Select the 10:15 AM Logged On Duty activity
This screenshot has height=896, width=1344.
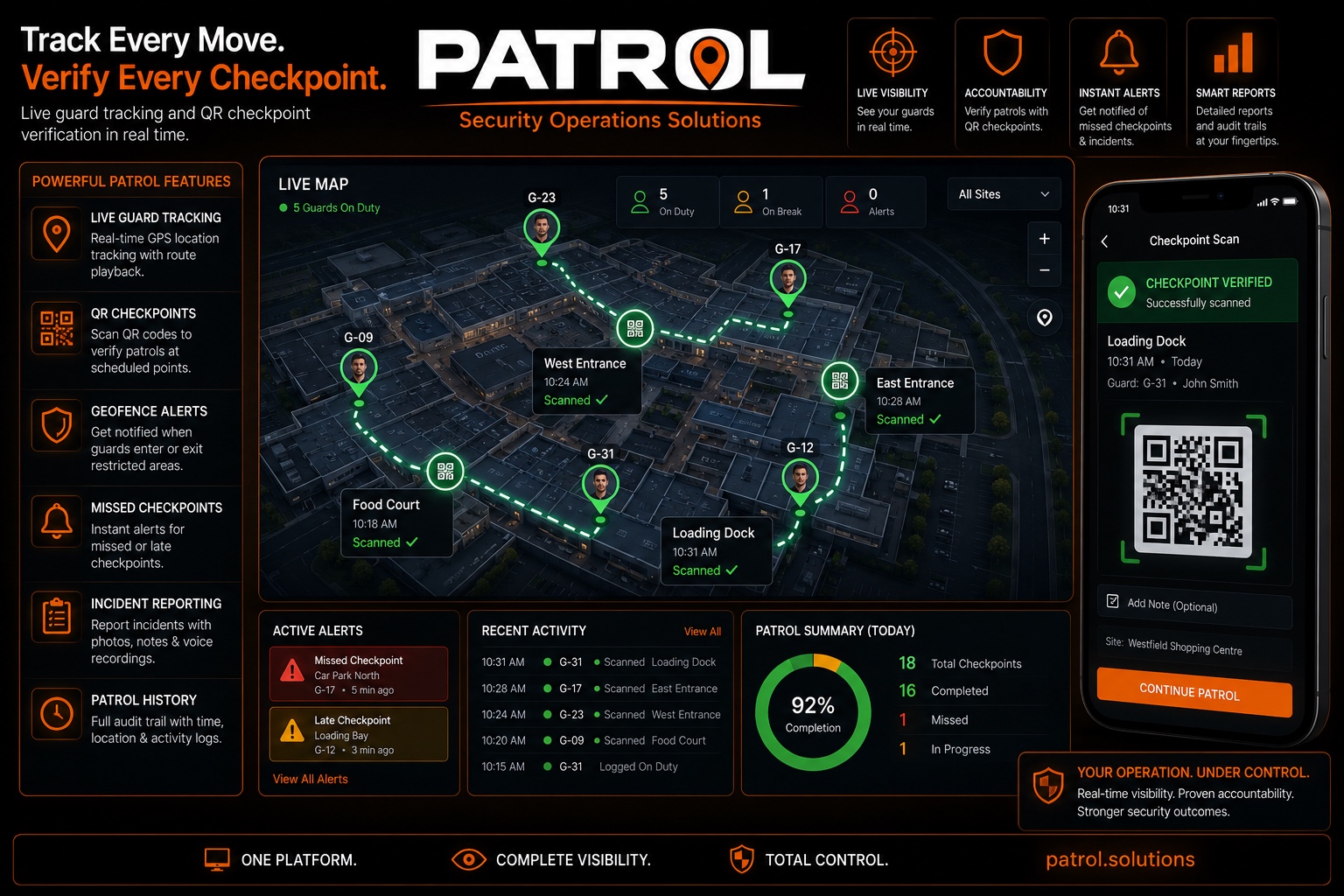(x=600, y=766)
